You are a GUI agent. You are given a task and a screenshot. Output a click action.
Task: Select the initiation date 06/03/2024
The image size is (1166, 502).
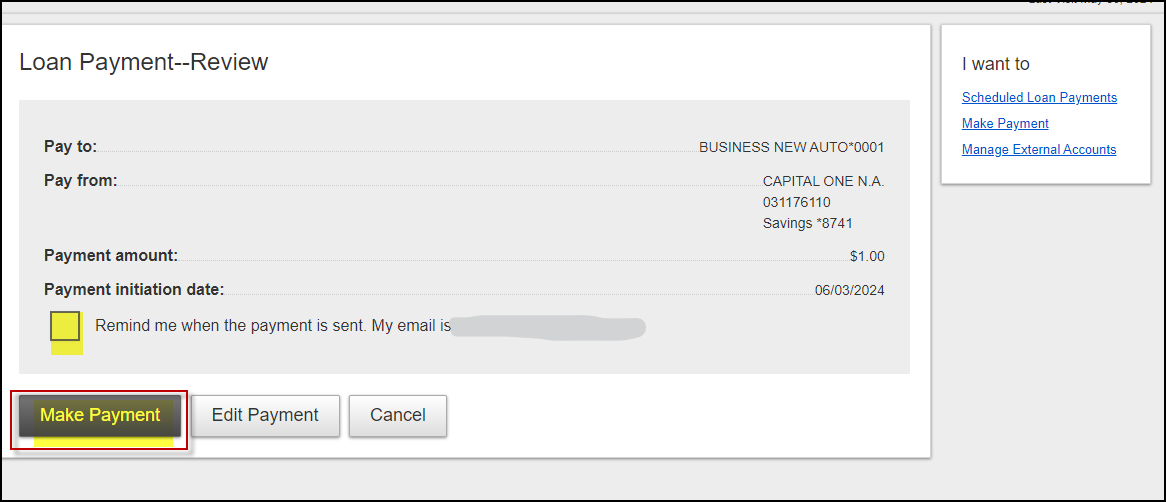point(850,290)
